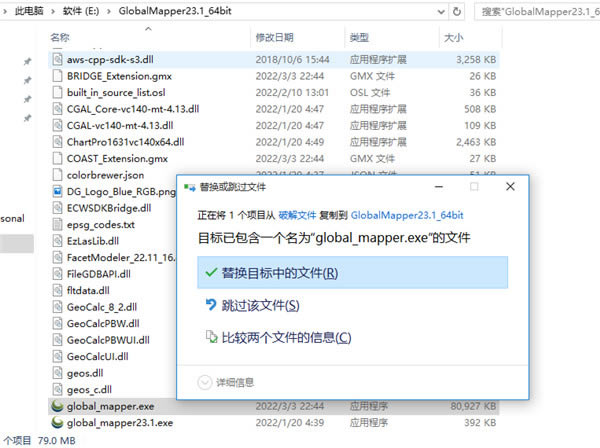Screen dimensions: 600x448
Task: Click the 80,927 KB size cell
Action: [473, 406]
